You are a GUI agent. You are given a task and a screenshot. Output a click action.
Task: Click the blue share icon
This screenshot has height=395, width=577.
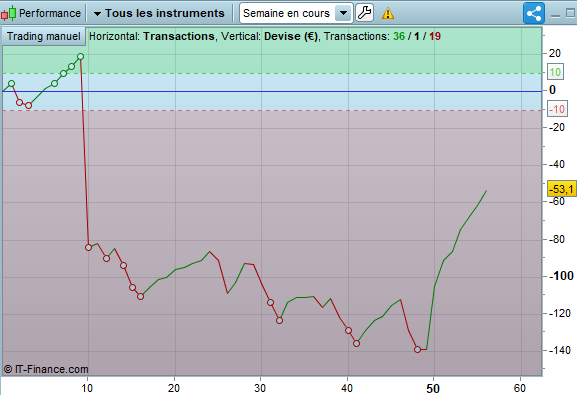(534, 13)
